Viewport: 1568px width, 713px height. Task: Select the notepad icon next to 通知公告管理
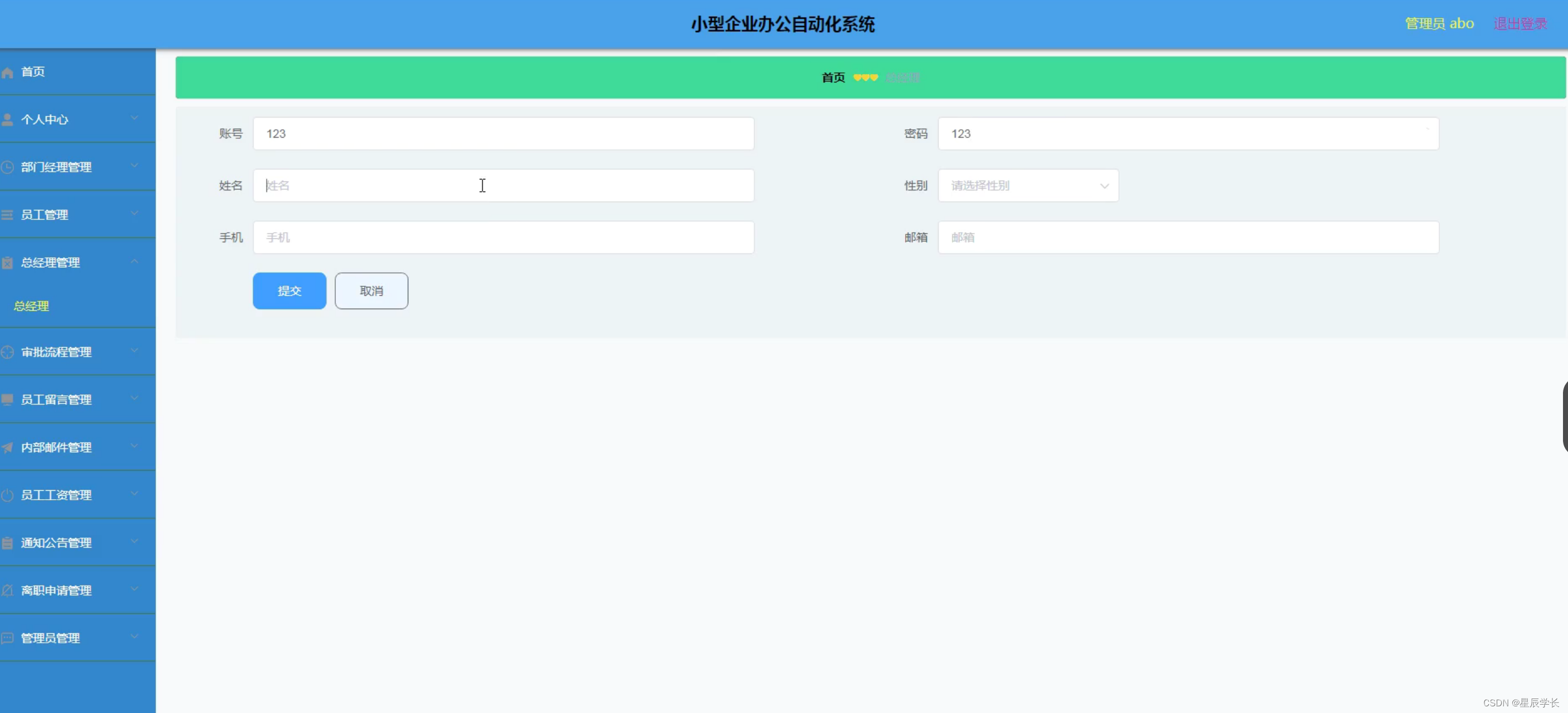8,542
